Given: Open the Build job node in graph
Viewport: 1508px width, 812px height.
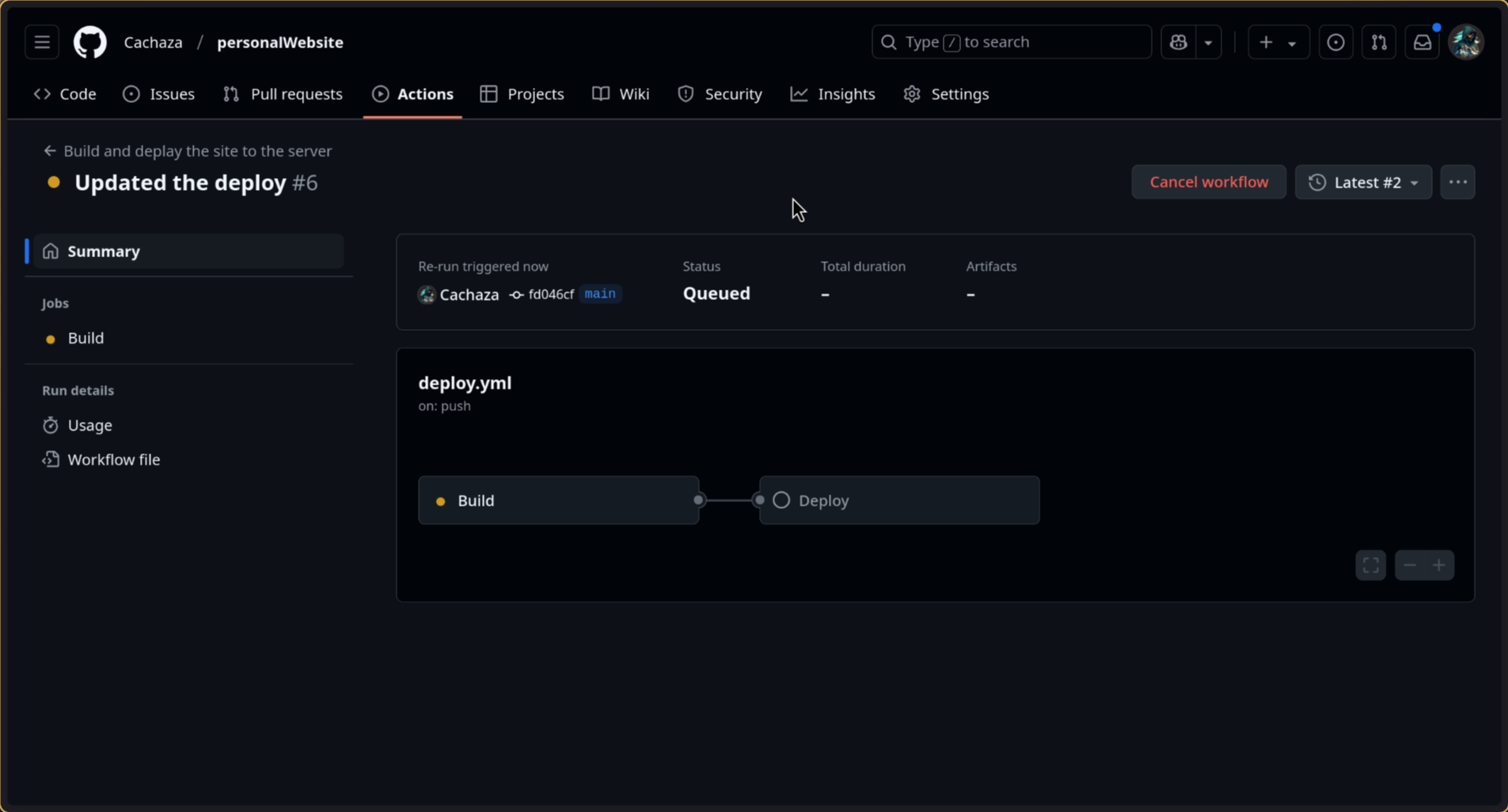Looking at the screenshot, I should tap(559, 500).
